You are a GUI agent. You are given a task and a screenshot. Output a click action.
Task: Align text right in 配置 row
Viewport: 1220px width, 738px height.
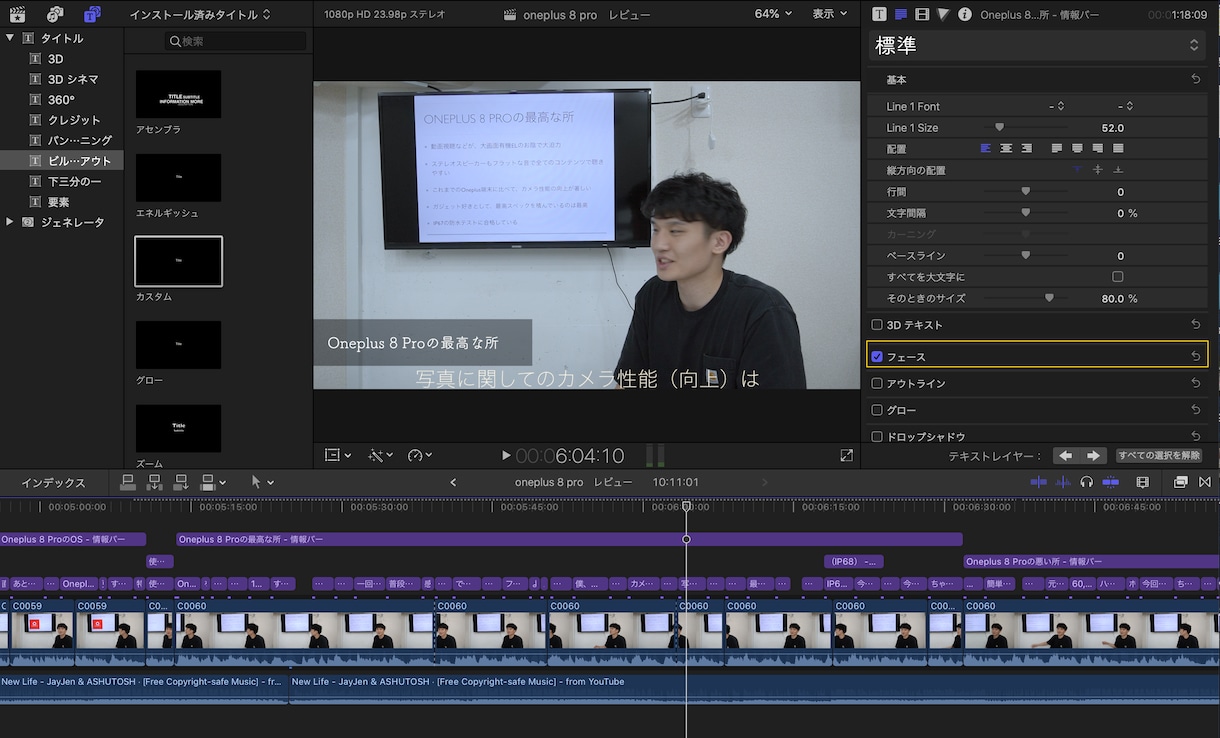(x=1027, y=148)
